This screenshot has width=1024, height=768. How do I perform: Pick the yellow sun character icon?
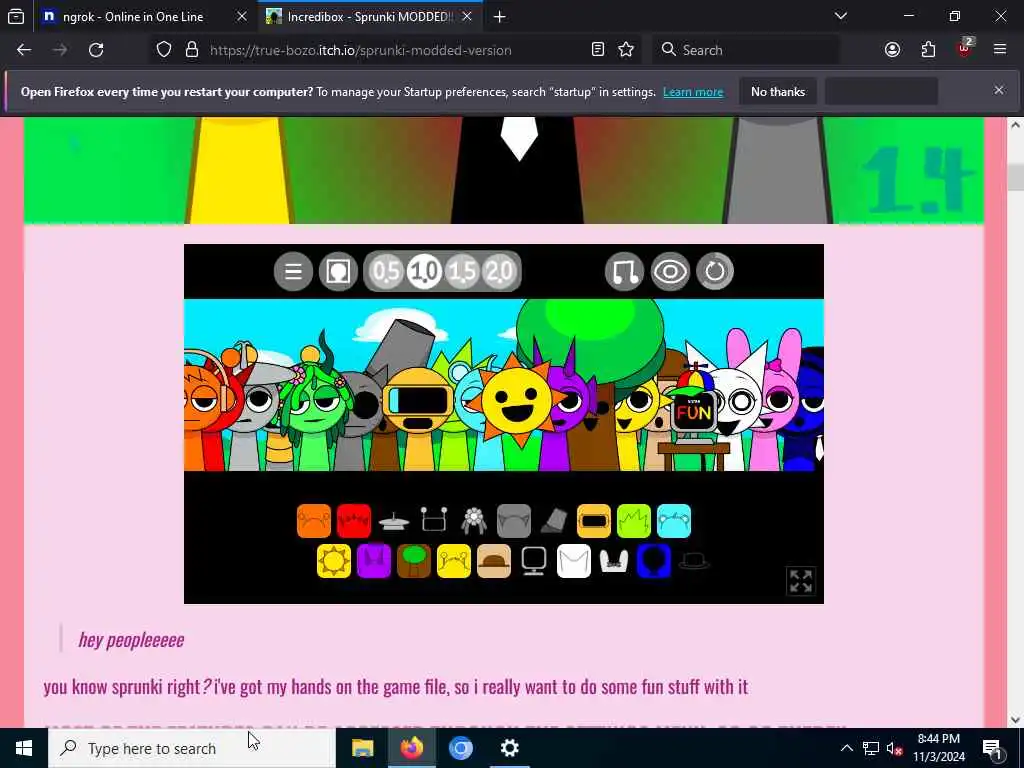click(x=334, y=561)
